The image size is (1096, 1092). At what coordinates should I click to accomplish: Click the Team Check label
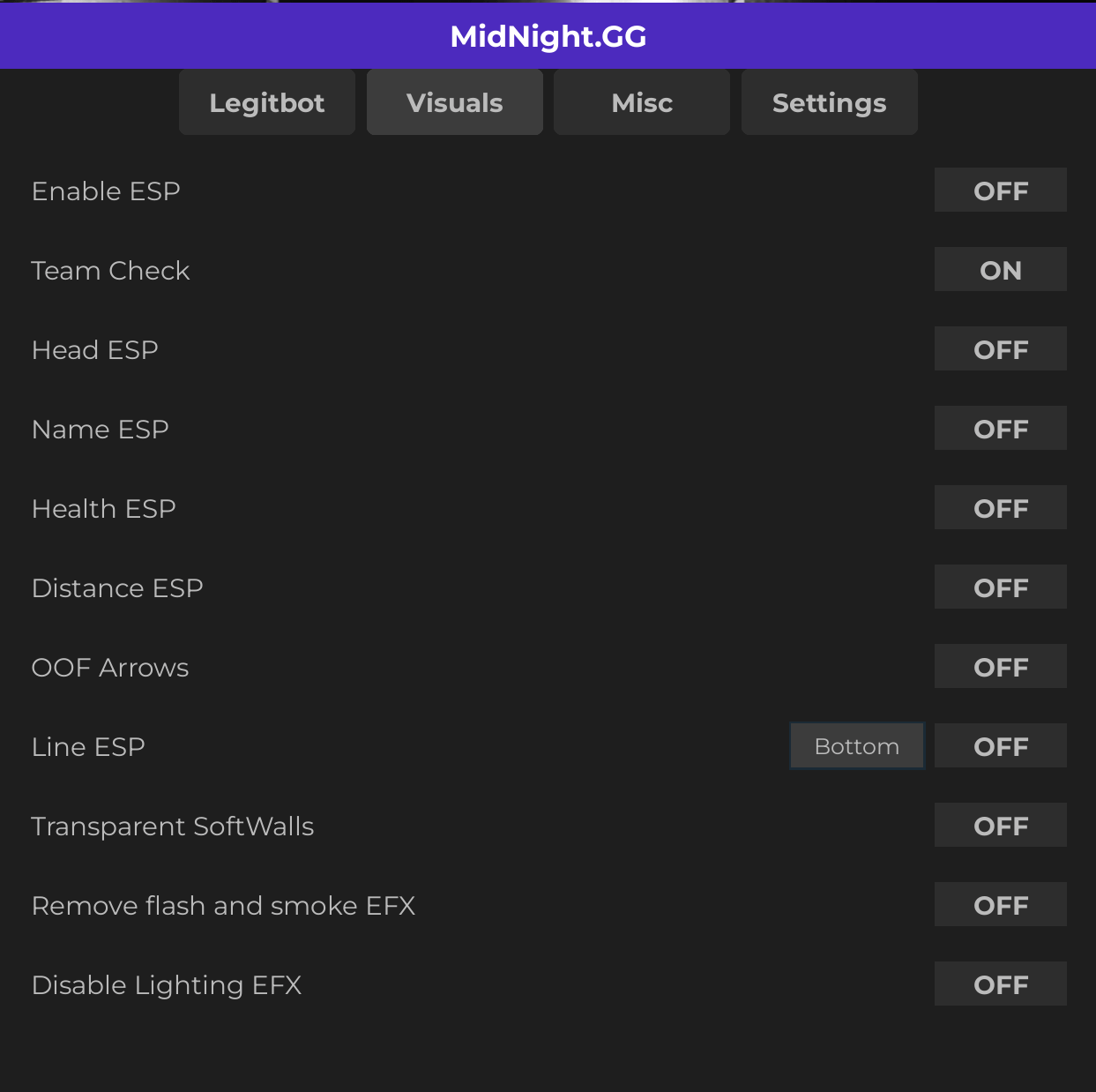pos(110,270)
